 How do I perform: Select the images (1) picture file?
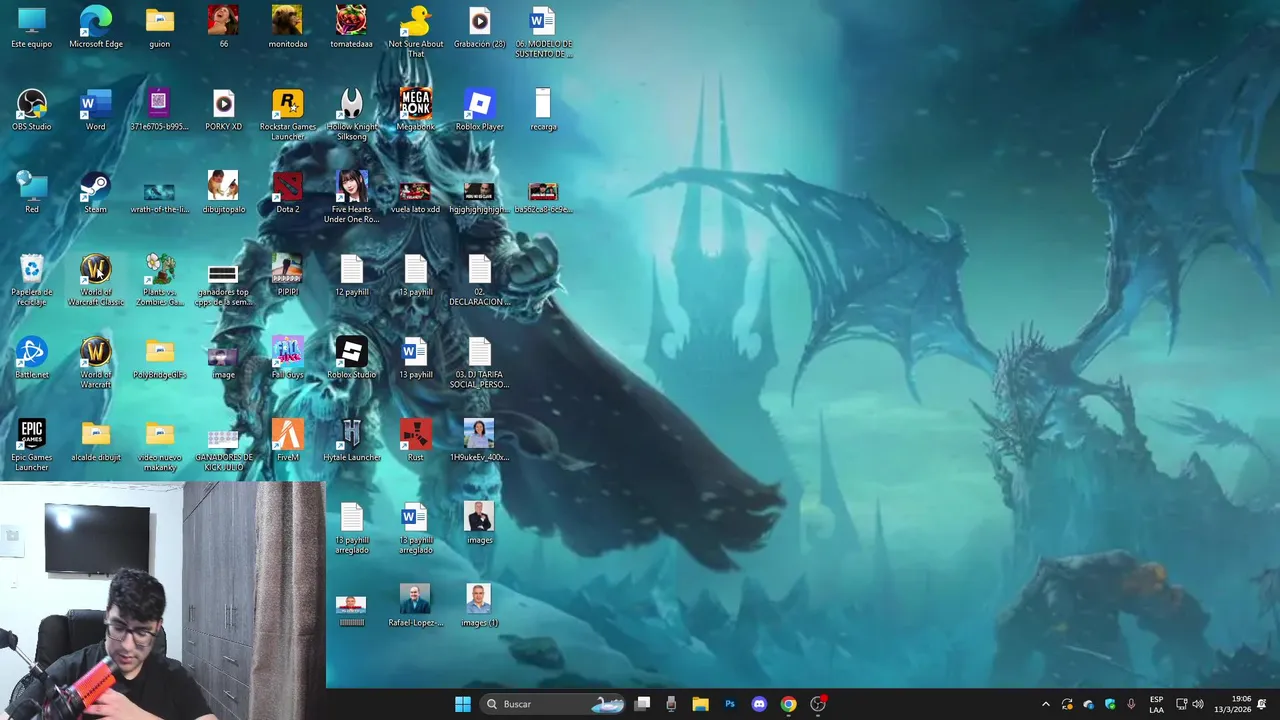479,606
